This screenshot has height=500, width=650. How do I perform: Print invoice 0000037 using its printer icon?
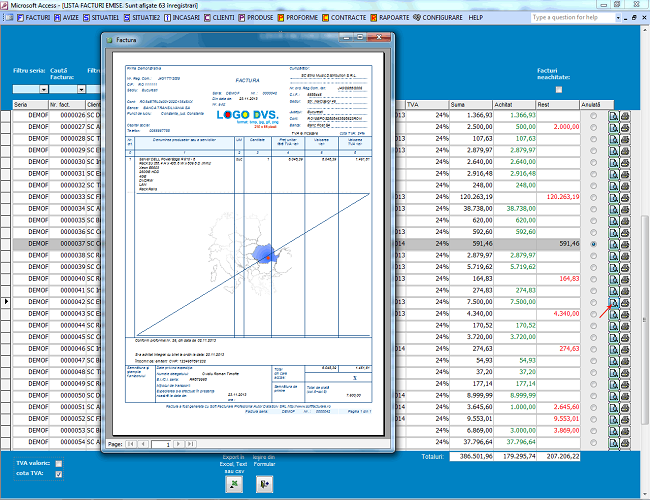pyautogui.click(x=625, y=245)
